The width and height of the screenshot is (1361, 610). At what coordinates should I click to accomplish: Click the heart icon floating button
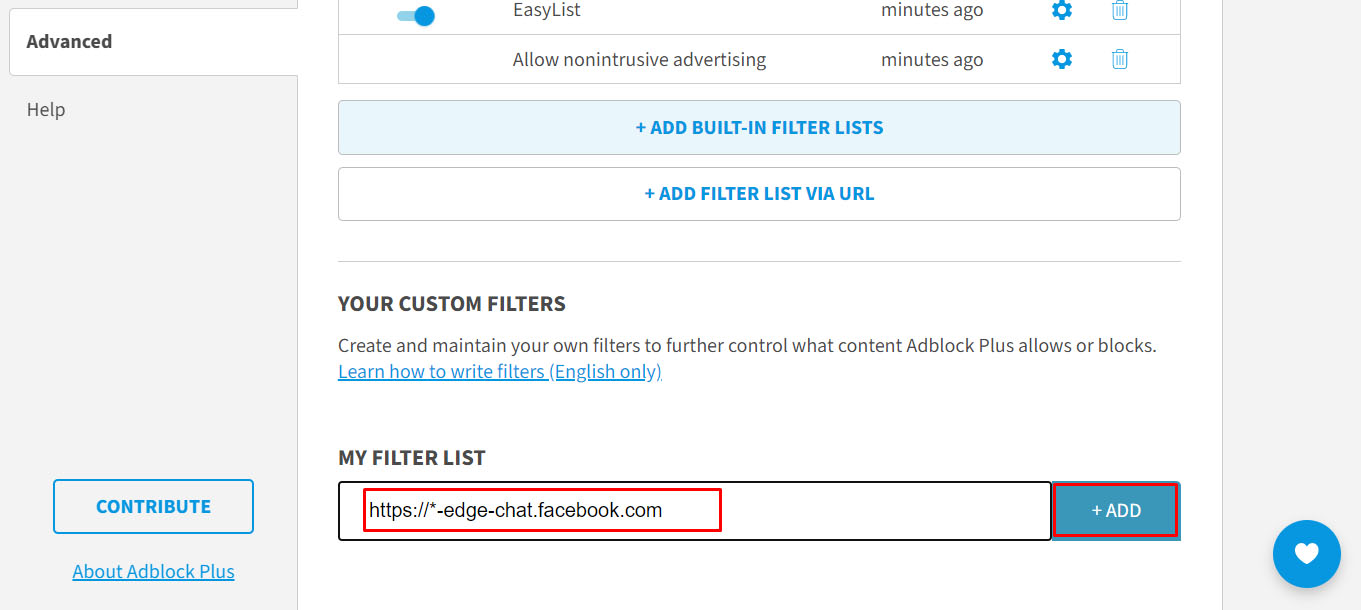(1306, 553)
